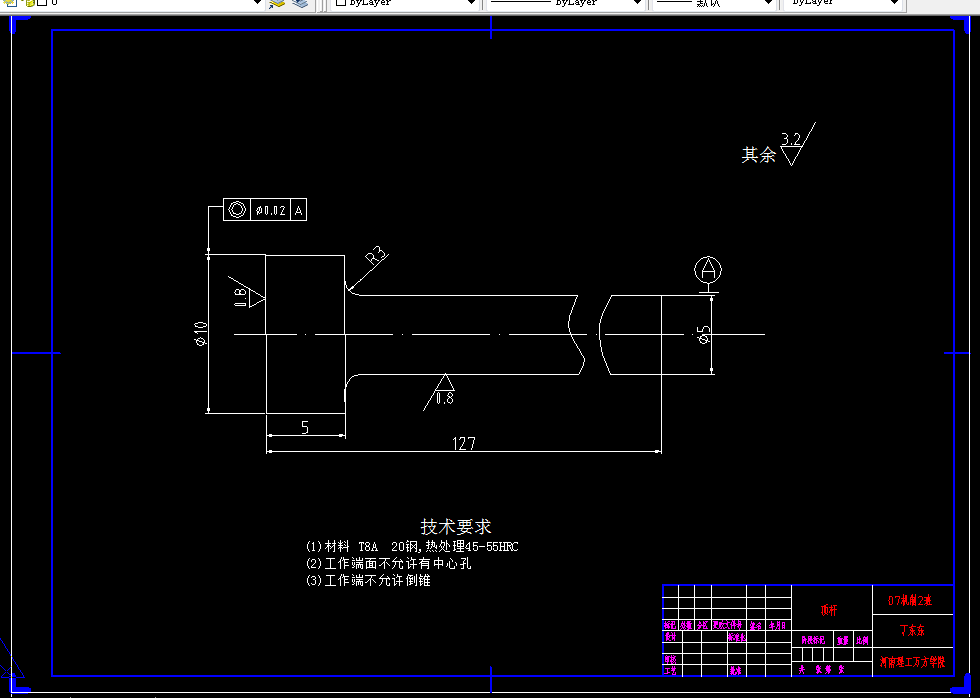Screen dimensions: 980x698
Task: Open the layer name dropdown arrow
Action: [x=257, y=3]
